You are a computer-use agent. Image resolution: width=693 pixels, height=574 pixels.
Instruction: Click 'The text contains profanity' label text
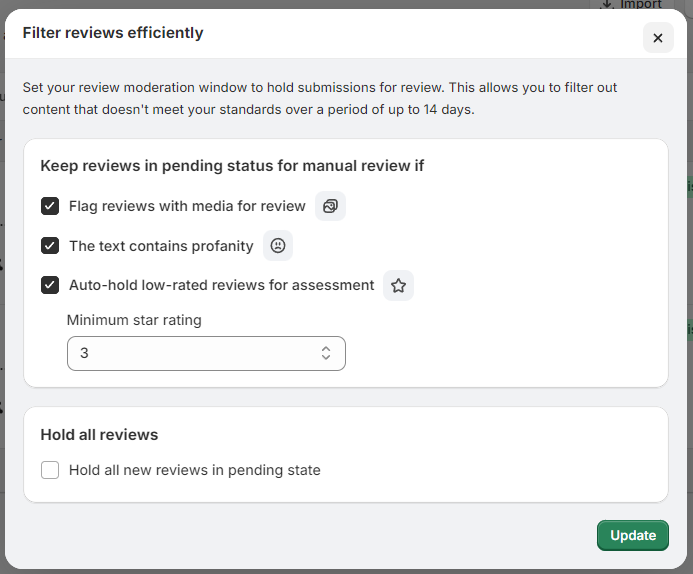(x=161, y=246)
